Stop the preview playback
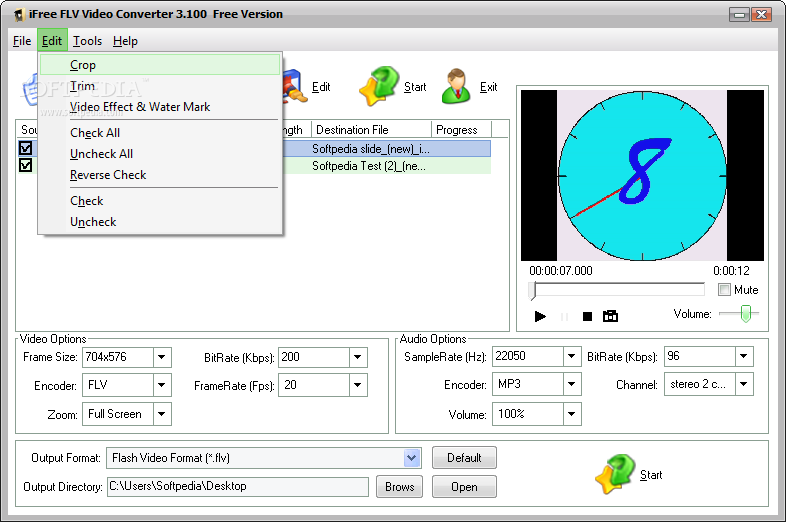This screenshot has height=522, width=786. pyautogui.click(x=587, y=316)
